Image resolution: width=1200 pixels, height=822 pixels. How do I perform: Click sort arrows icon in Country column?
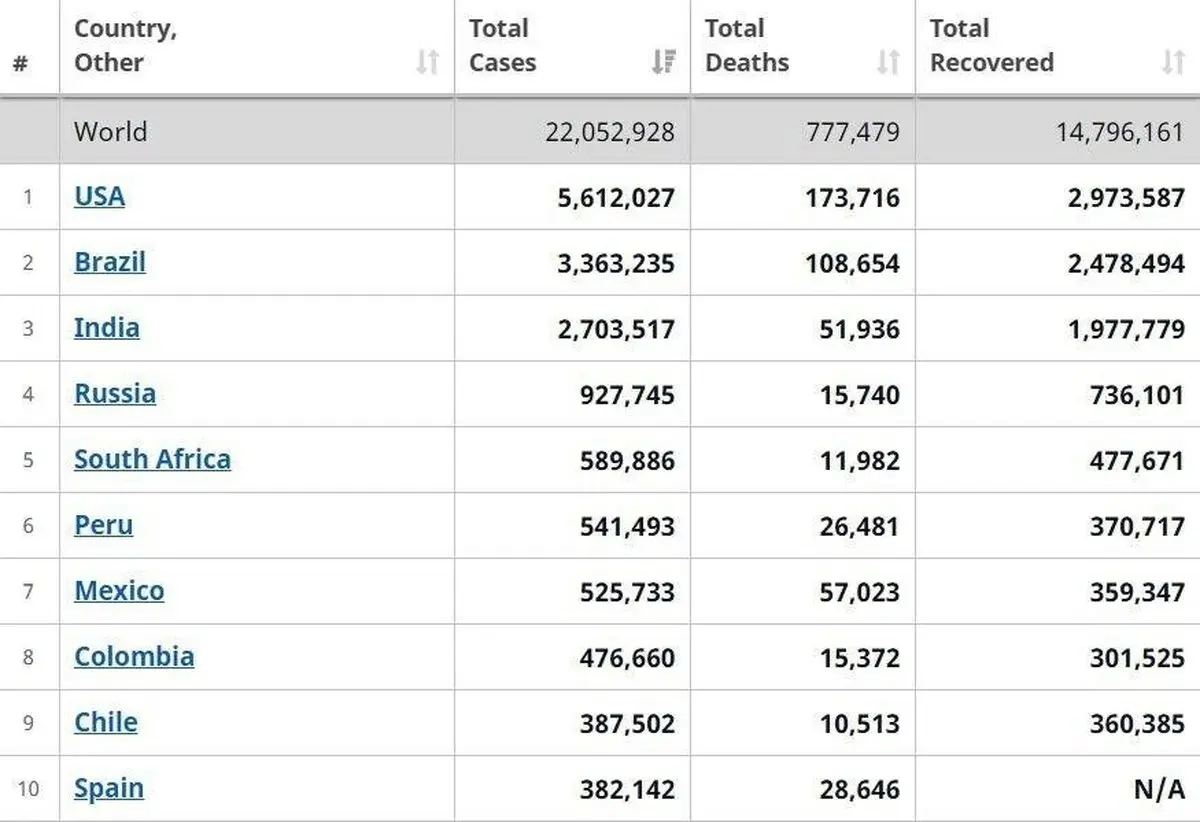pos(427,63)
